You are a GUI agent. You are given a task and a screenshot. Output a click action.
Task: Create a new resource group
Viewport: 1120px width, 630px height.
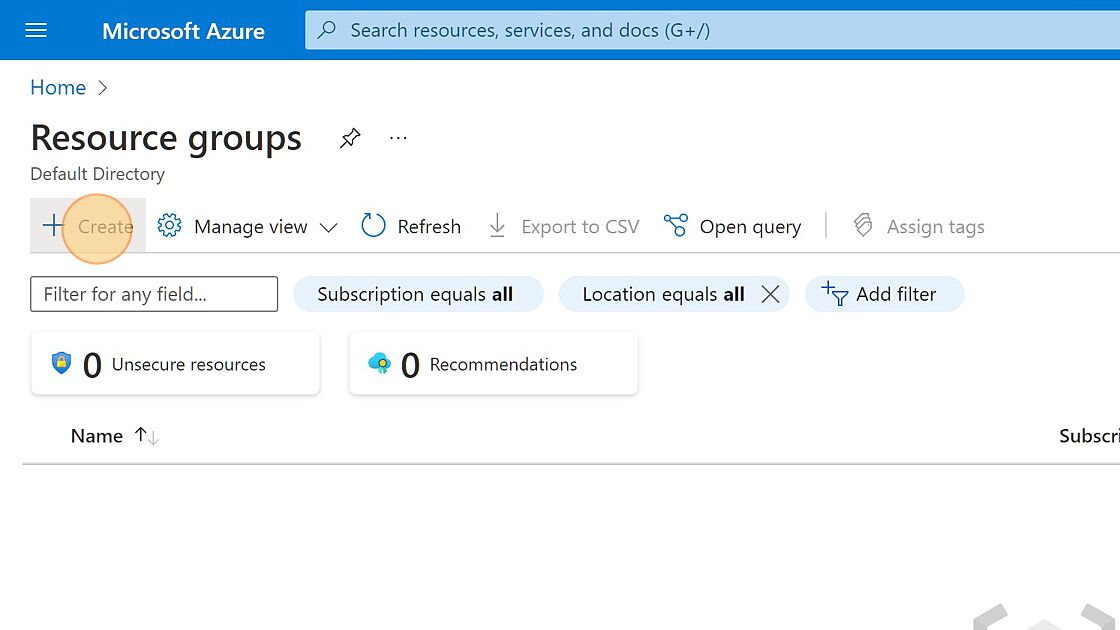88,226
